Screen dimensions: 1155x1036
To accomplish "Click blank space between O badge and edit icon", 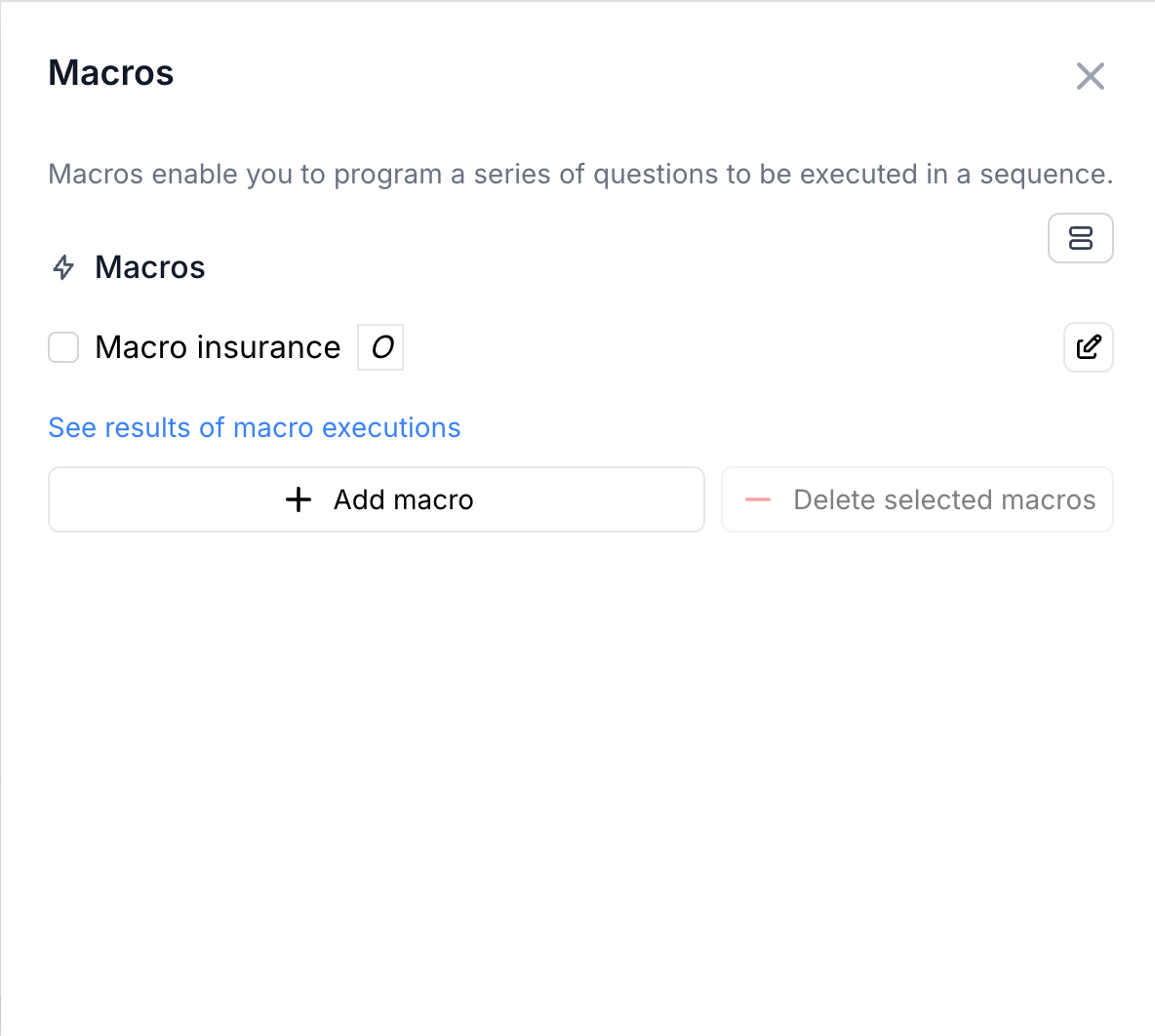I will click(732, 347).
